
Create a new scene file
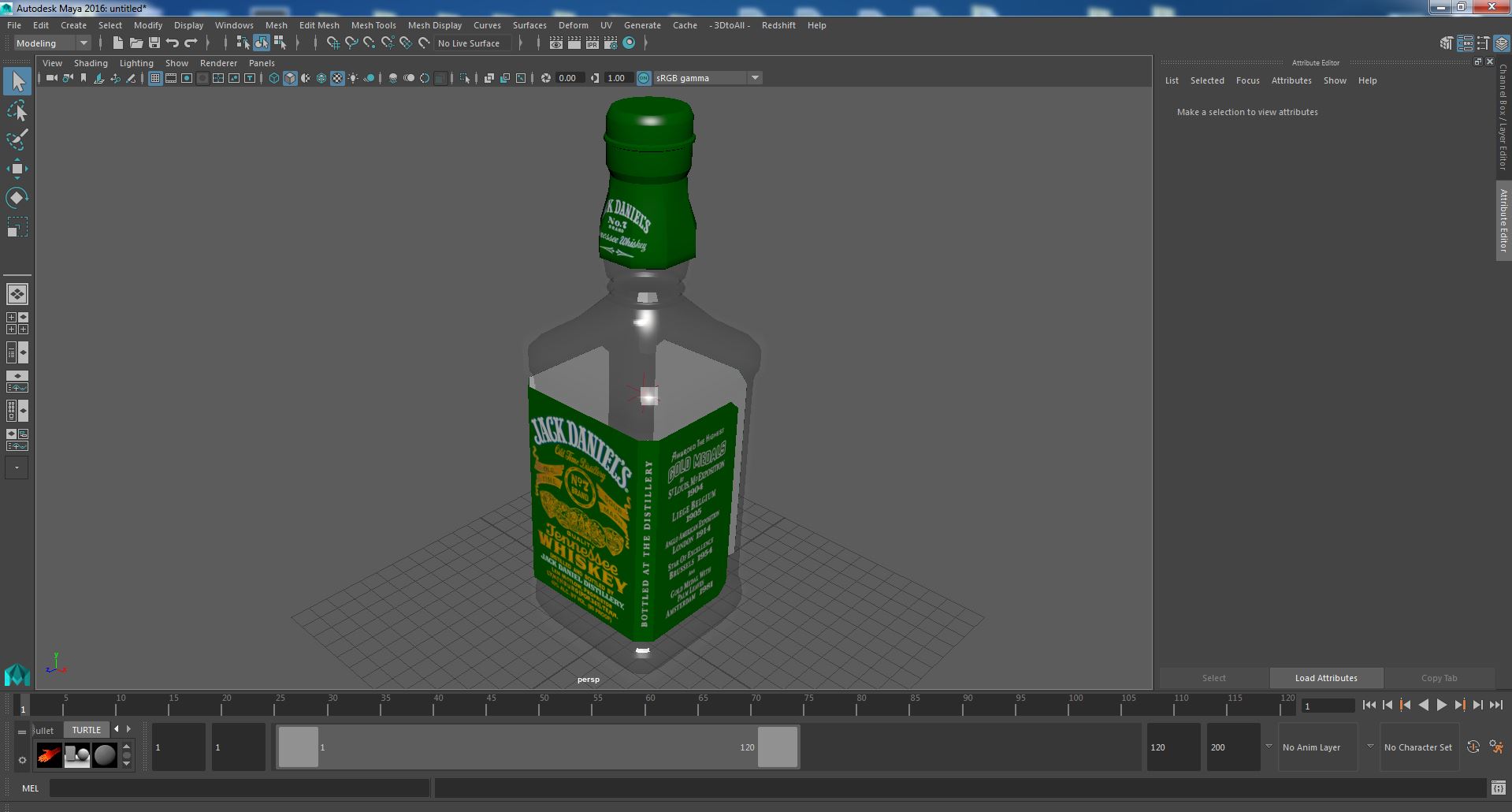click(118, 43)
